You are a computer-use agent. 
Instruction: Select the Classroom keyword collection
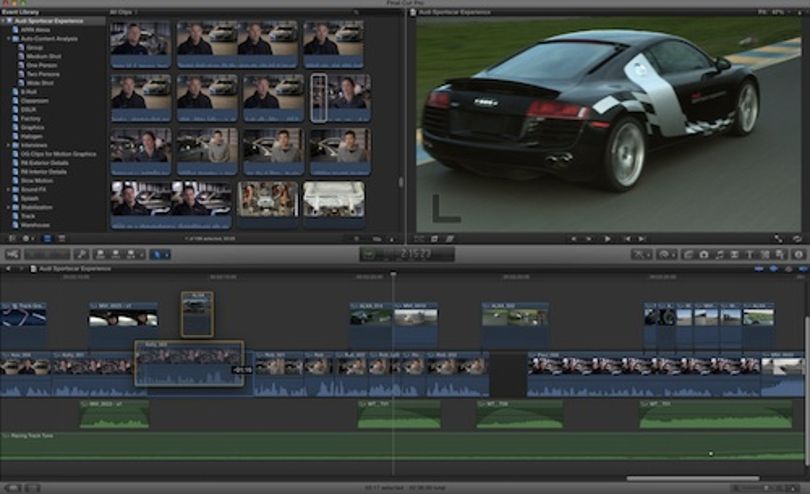point(35,101)
